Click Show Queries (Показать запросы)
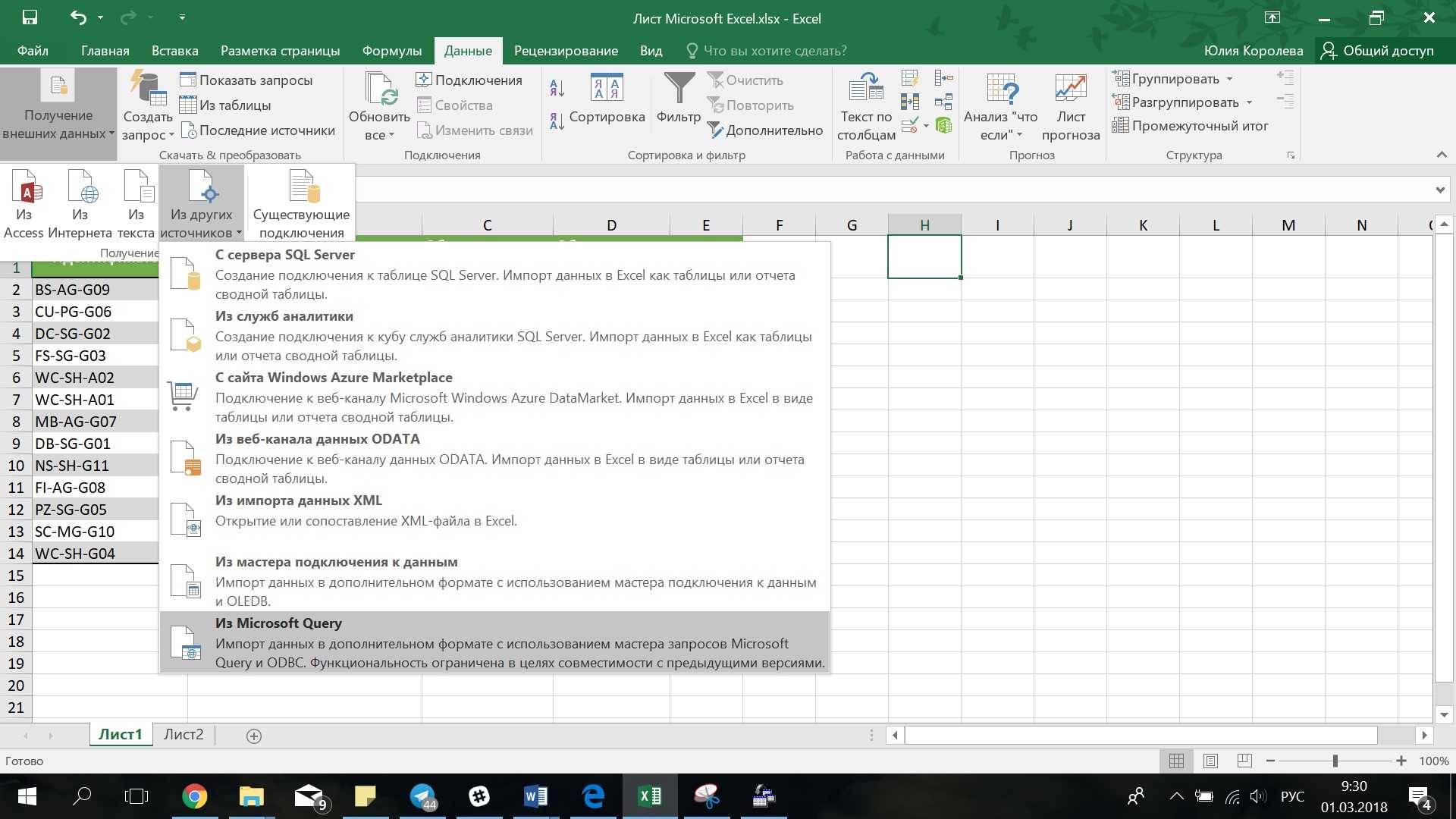1456x819 pixels. coord(246,80)
